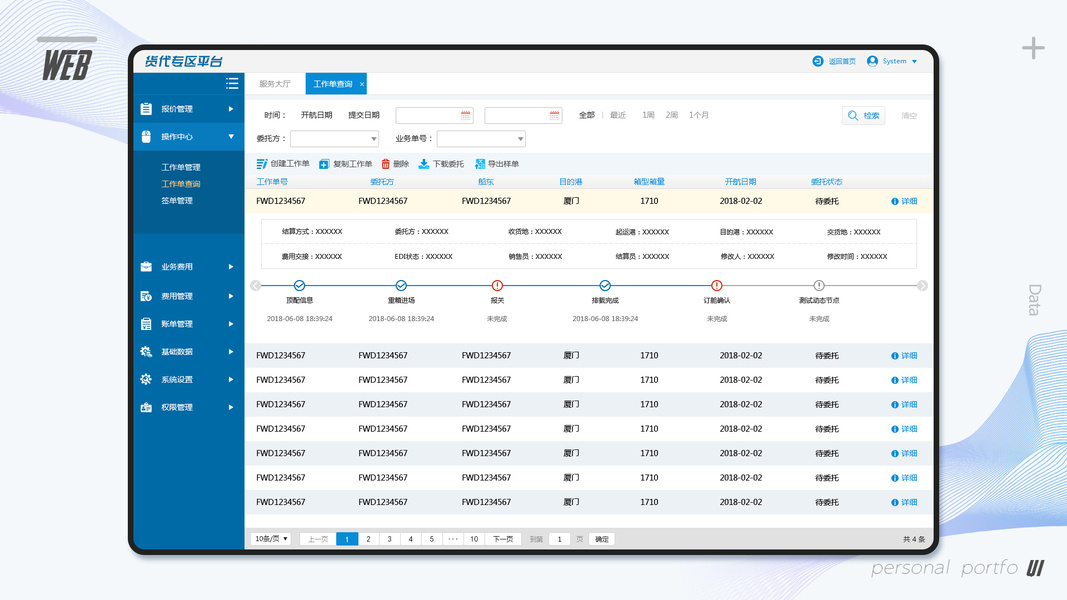Expand the 业务费用 menu arrow
The width and height of the screenshot is (1067, 600).
(x=231, y=267)
